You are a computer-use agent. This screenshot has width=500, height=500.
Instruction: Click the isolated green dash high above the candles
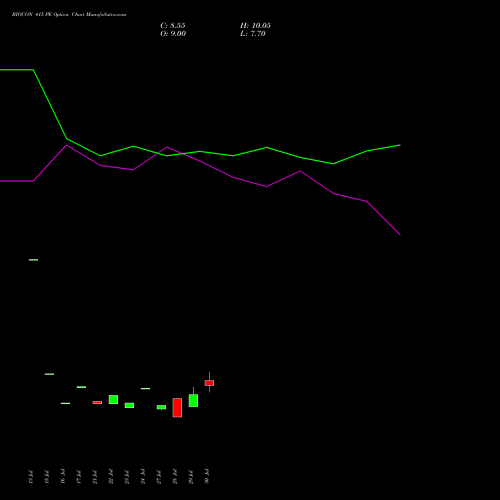(33, 260)
